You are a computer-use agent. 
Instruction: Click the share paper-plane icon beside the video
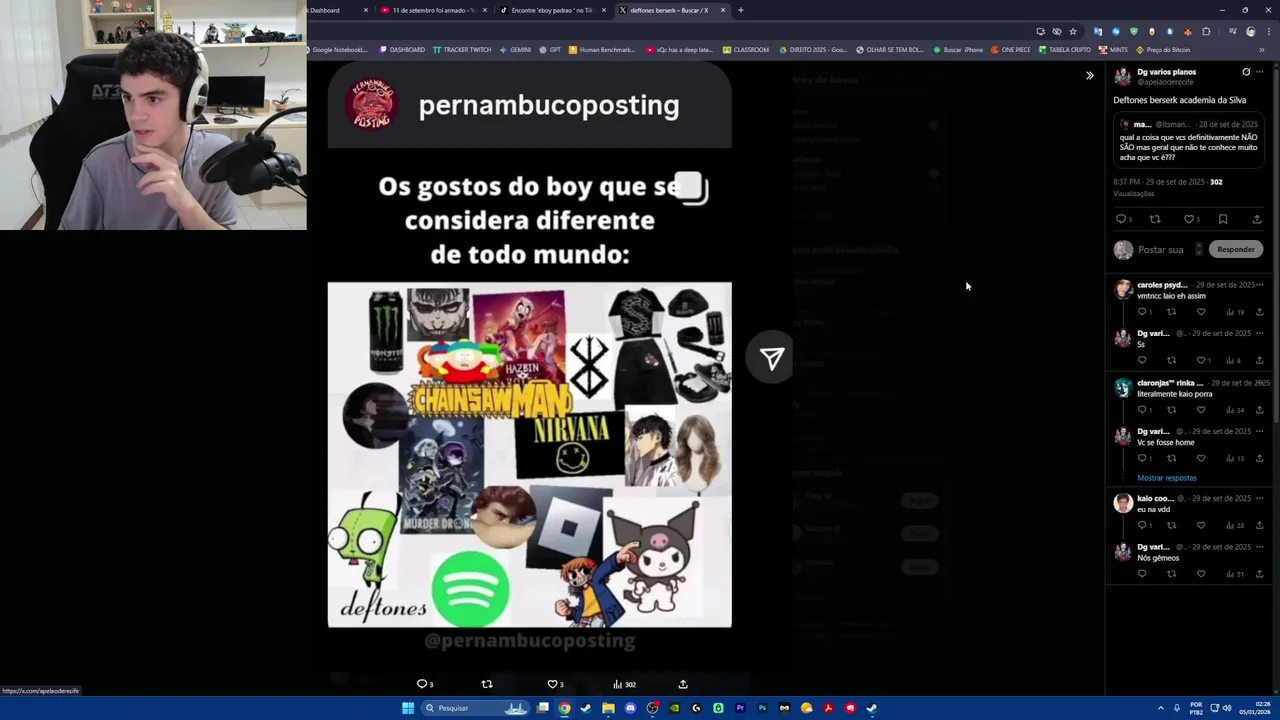(771, 359)
